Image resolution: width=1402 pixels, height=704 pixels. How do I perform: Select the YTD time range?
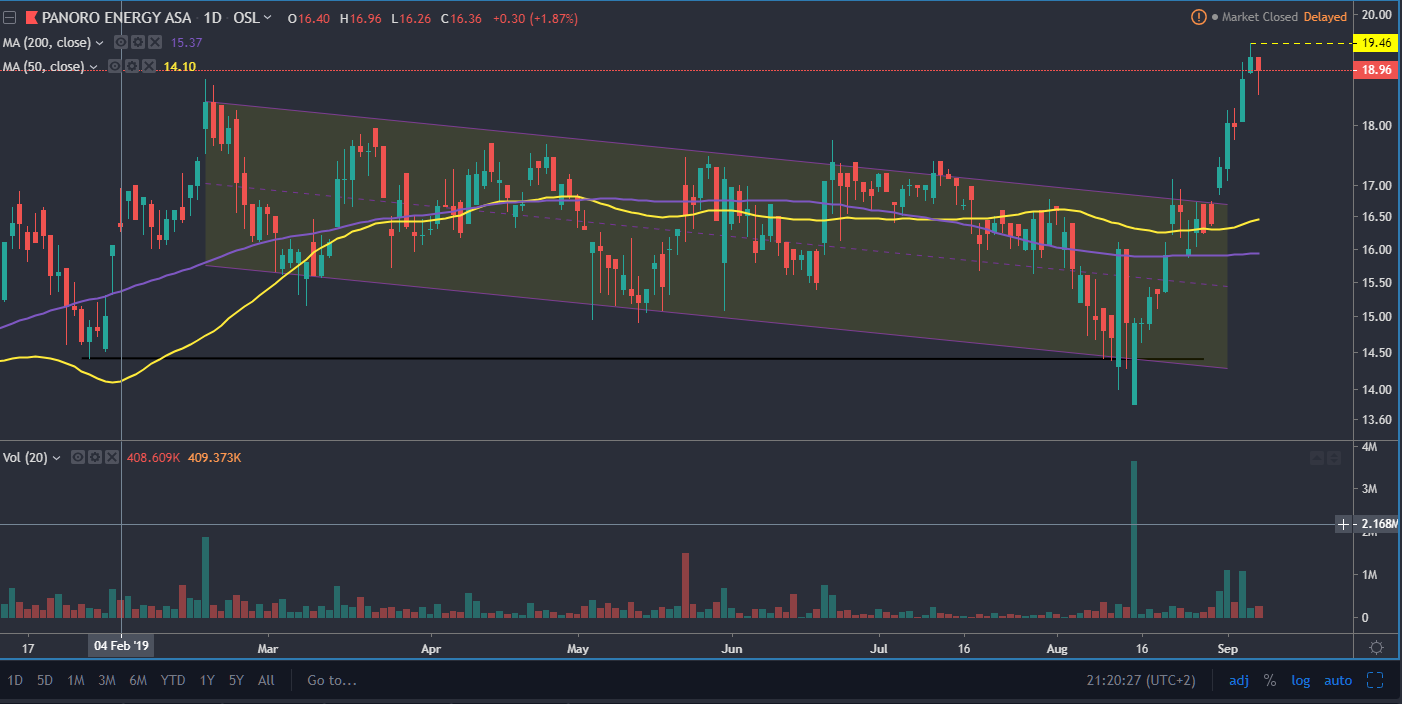pos(173,680)
